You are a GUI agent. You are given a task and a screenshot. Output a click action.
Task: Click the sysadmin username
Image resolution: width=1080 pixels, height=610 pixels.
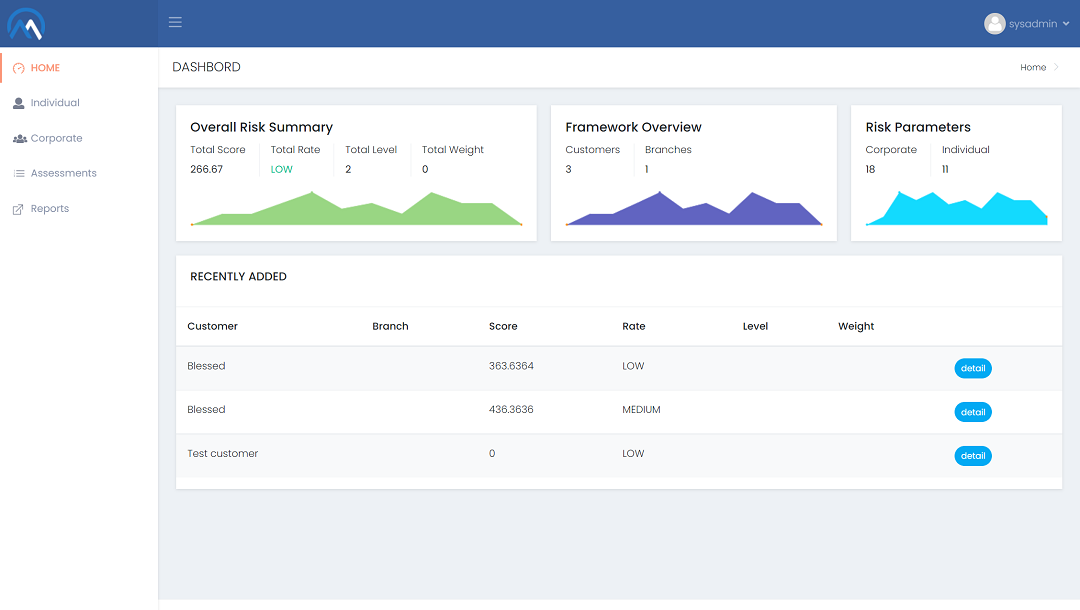coord(1032,23)
